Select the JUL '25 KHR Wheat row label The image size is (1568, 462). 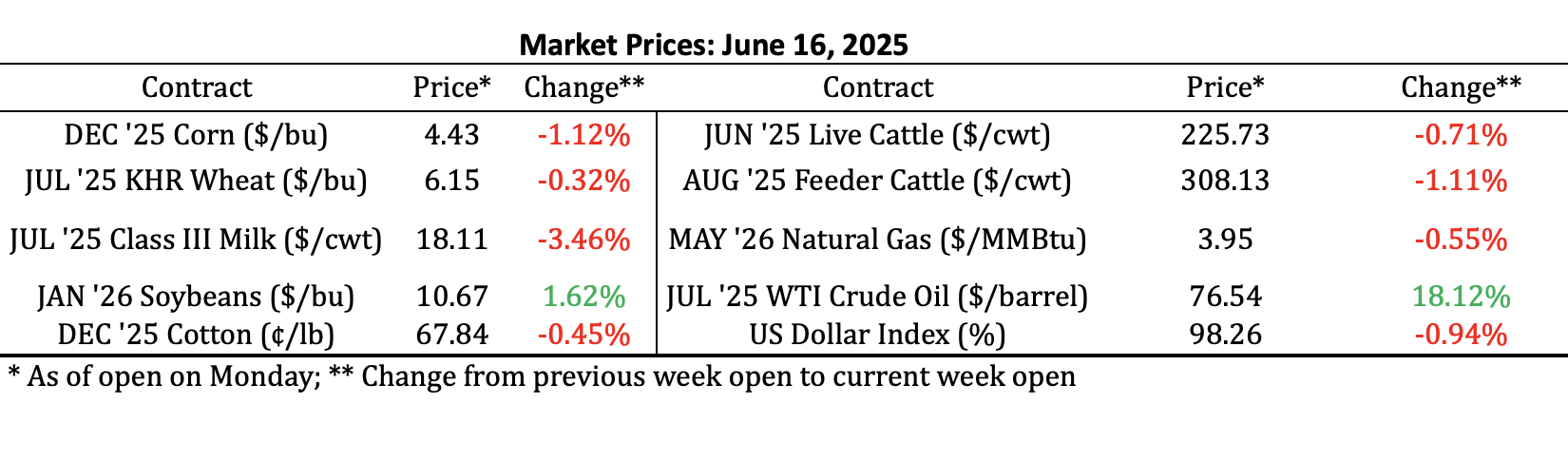[x=196, y=181]
